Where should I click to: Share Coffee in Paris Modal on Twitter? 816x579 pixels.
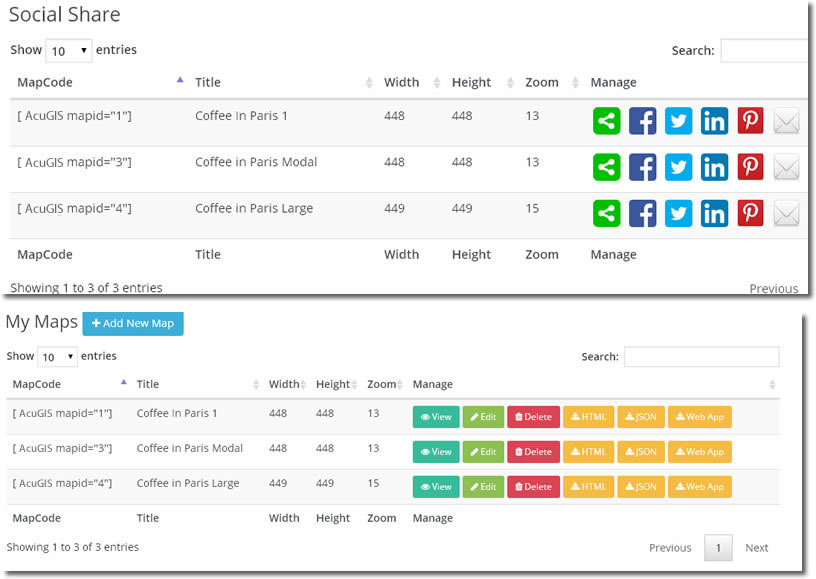click(x=678, y=167)
